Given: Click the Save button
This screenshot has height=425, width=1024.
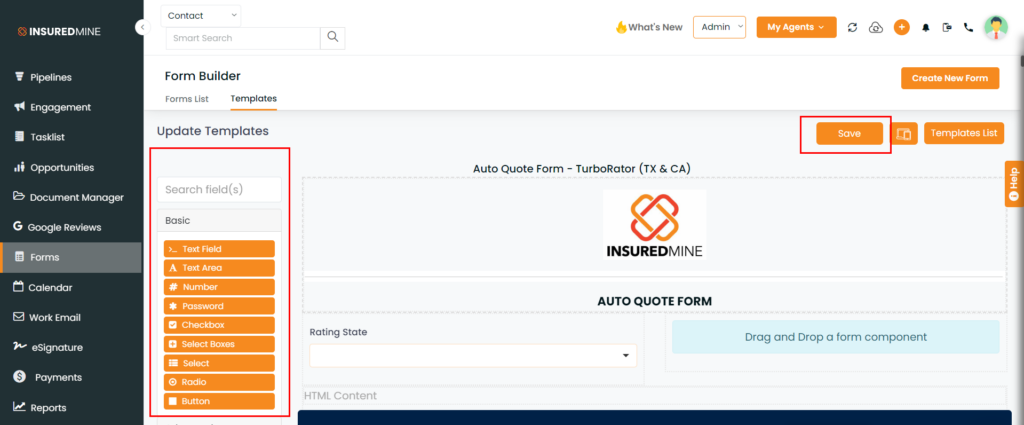Looking at the screenshot, I should point(849,133).
